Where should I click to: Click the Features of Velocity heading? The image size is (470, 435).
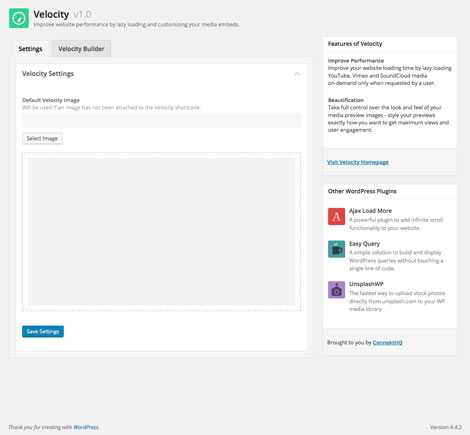click(x=355, y=44)
